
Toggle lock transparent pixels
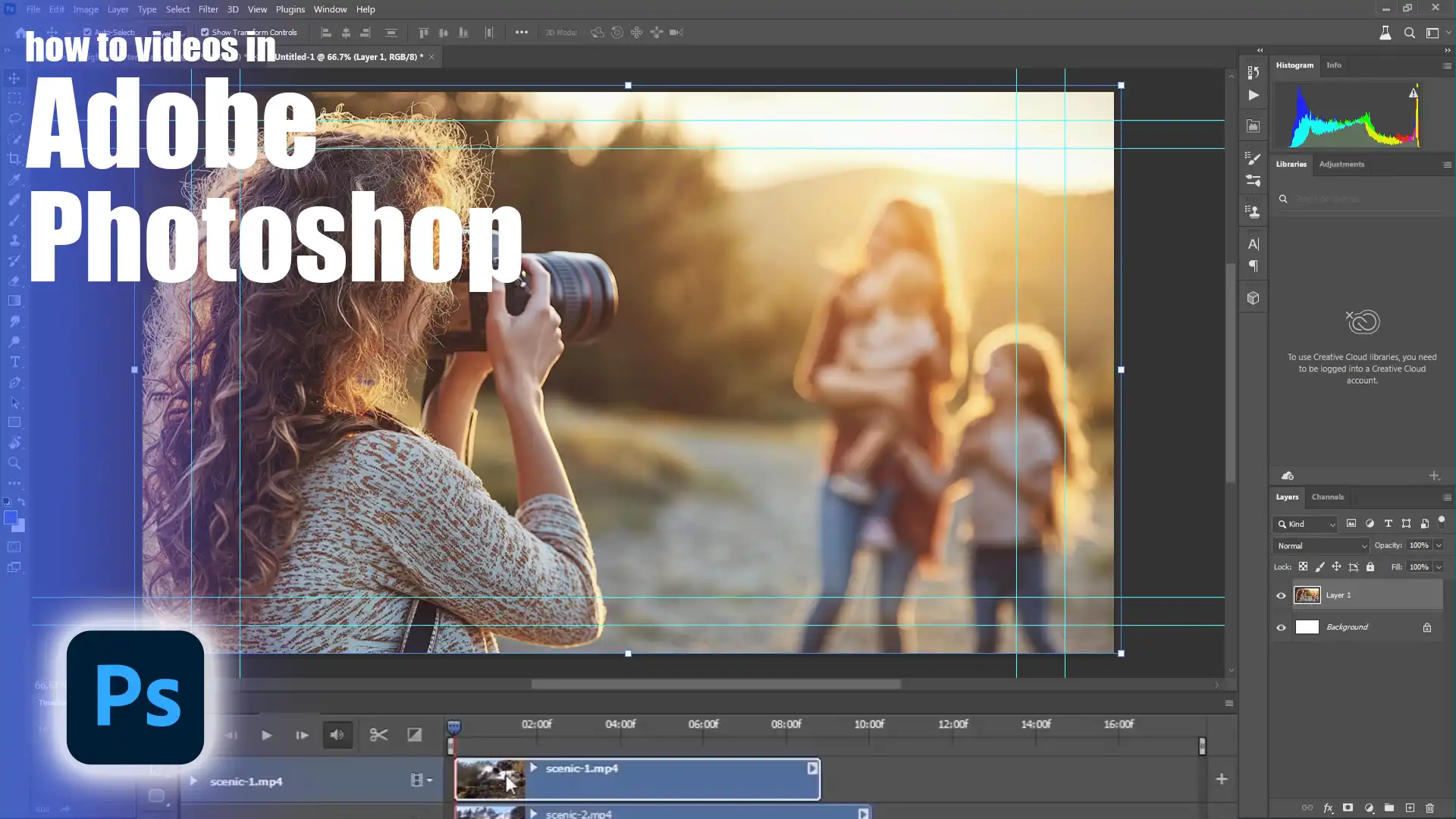coord(1303,566)
